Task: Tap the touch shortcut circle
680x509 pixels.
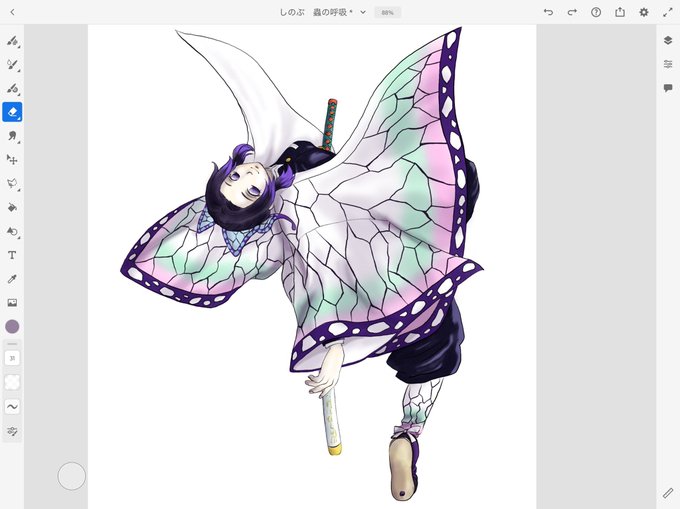Action: click(x=72, y=476)
